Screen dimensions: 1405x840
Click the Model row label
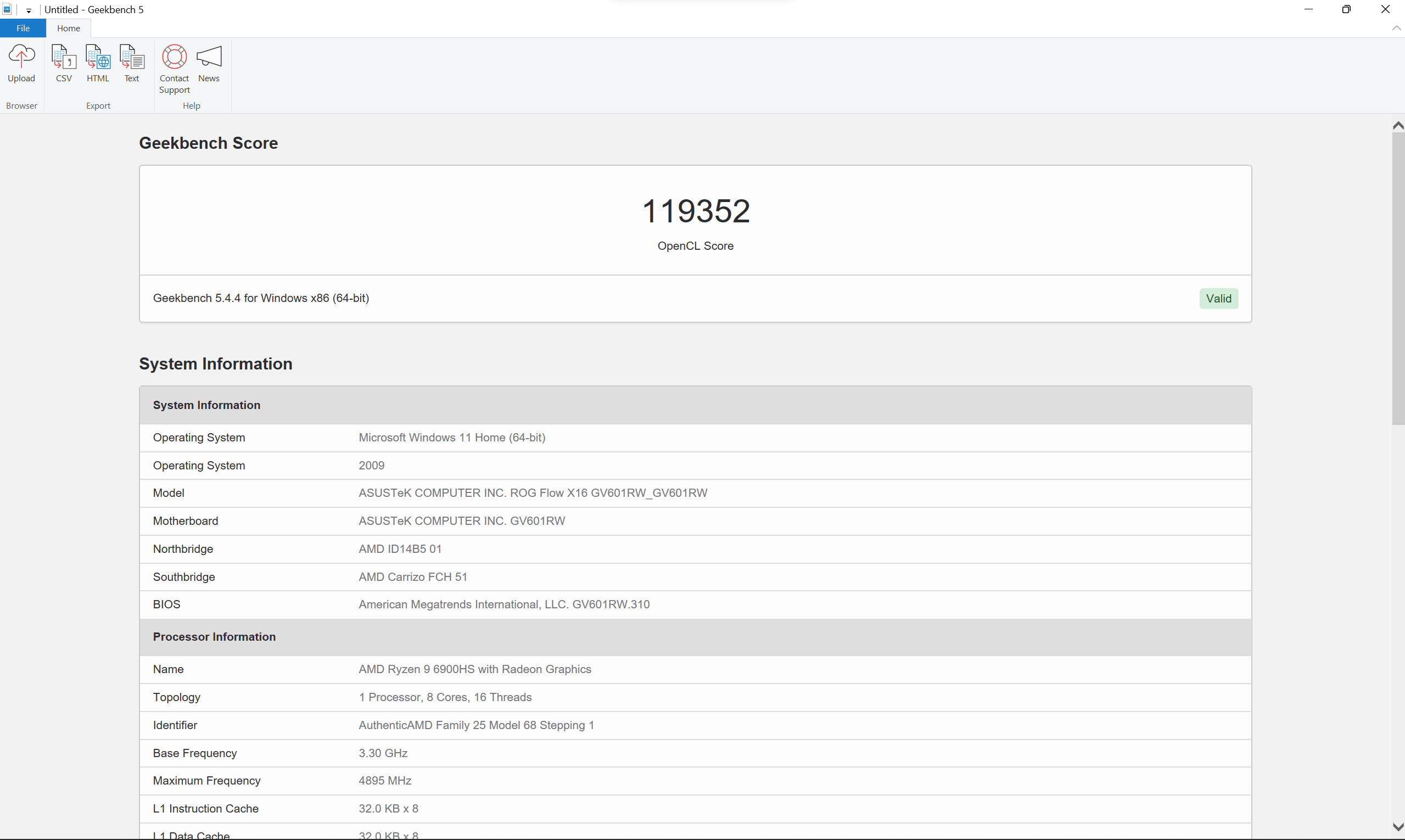click(169, 493)
